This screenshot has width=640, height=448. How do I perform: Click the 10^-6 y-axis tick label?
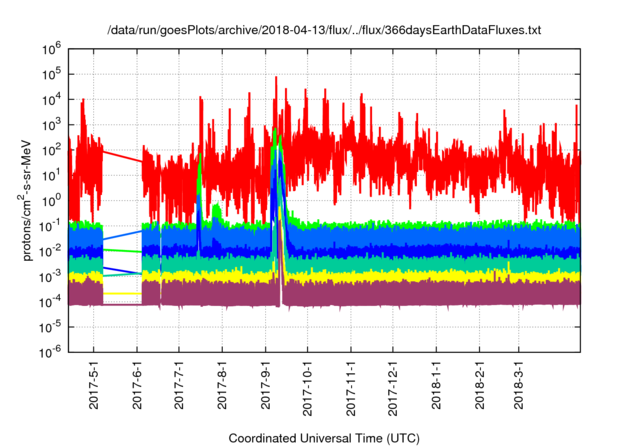point(51,352)
